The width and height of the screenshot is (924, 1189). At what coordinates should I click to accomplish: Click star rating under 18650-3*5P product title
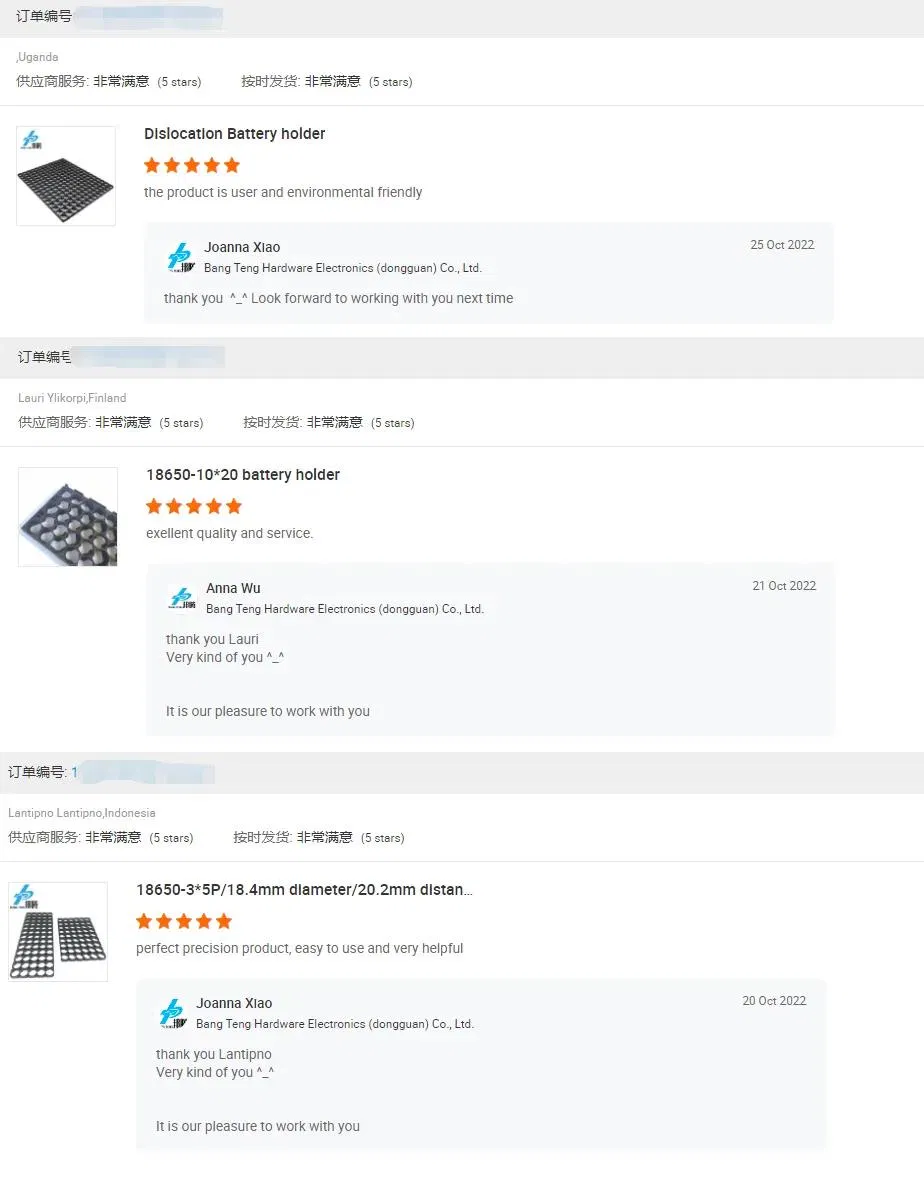184,921
